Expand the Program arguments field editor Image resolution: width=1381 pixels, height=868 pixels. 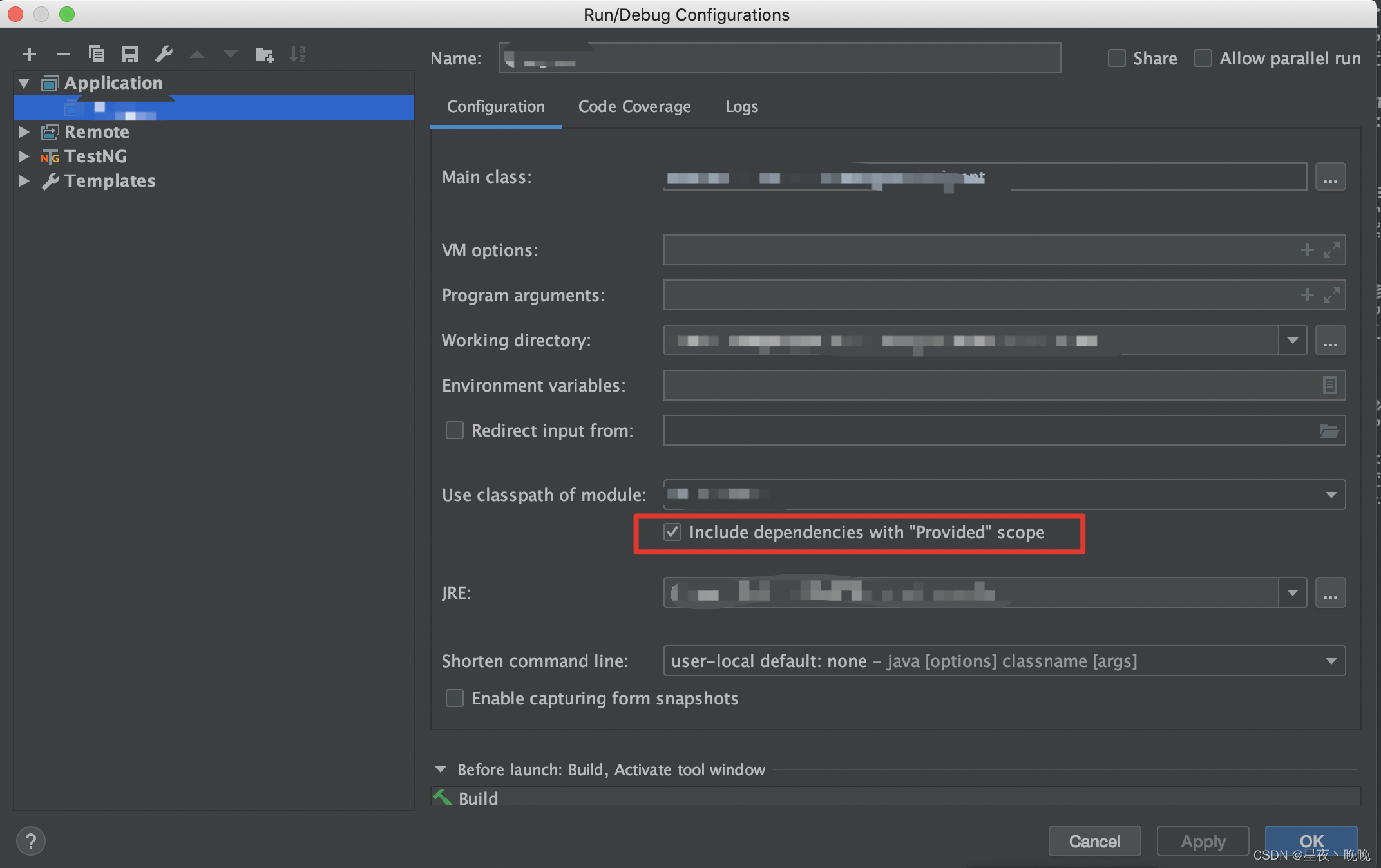click(1331, 296)
